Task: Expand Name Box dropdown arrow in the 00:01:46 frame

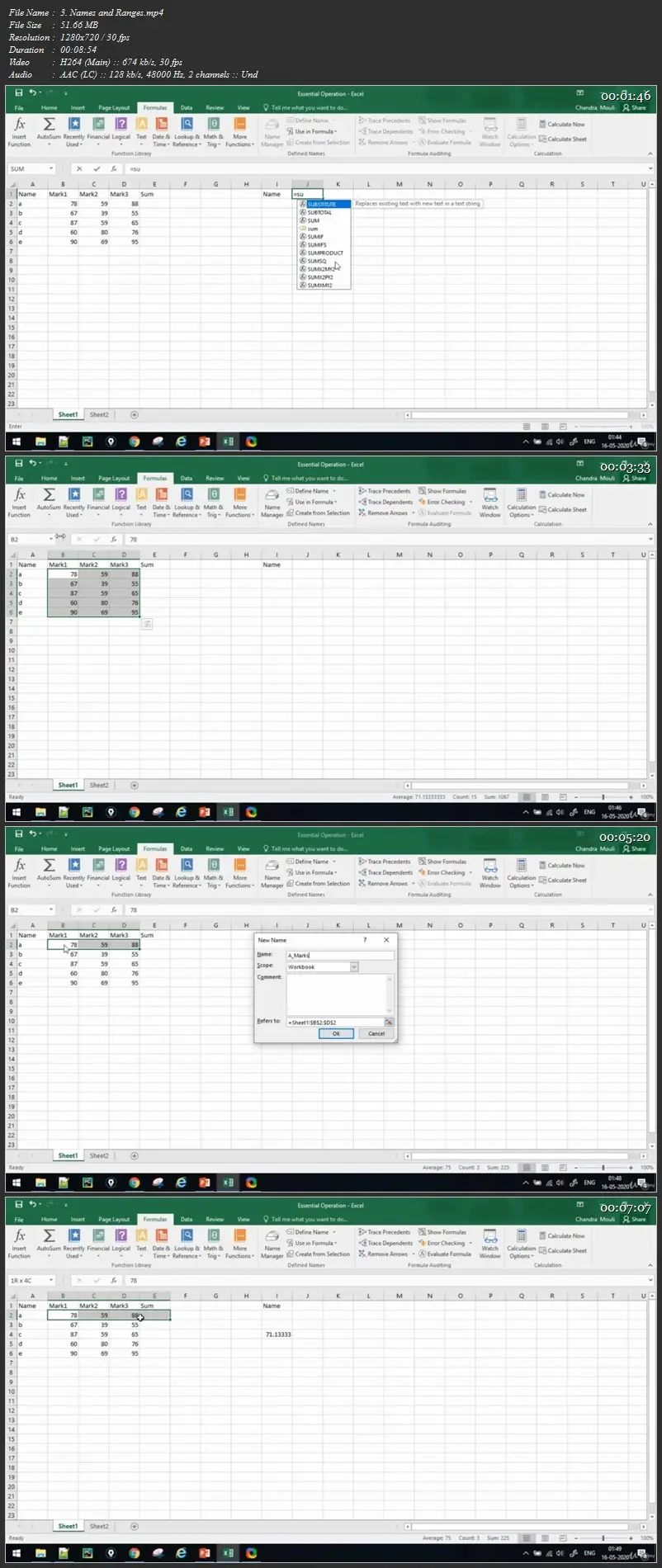Action: pyautogui.click(x=51, y=169)
